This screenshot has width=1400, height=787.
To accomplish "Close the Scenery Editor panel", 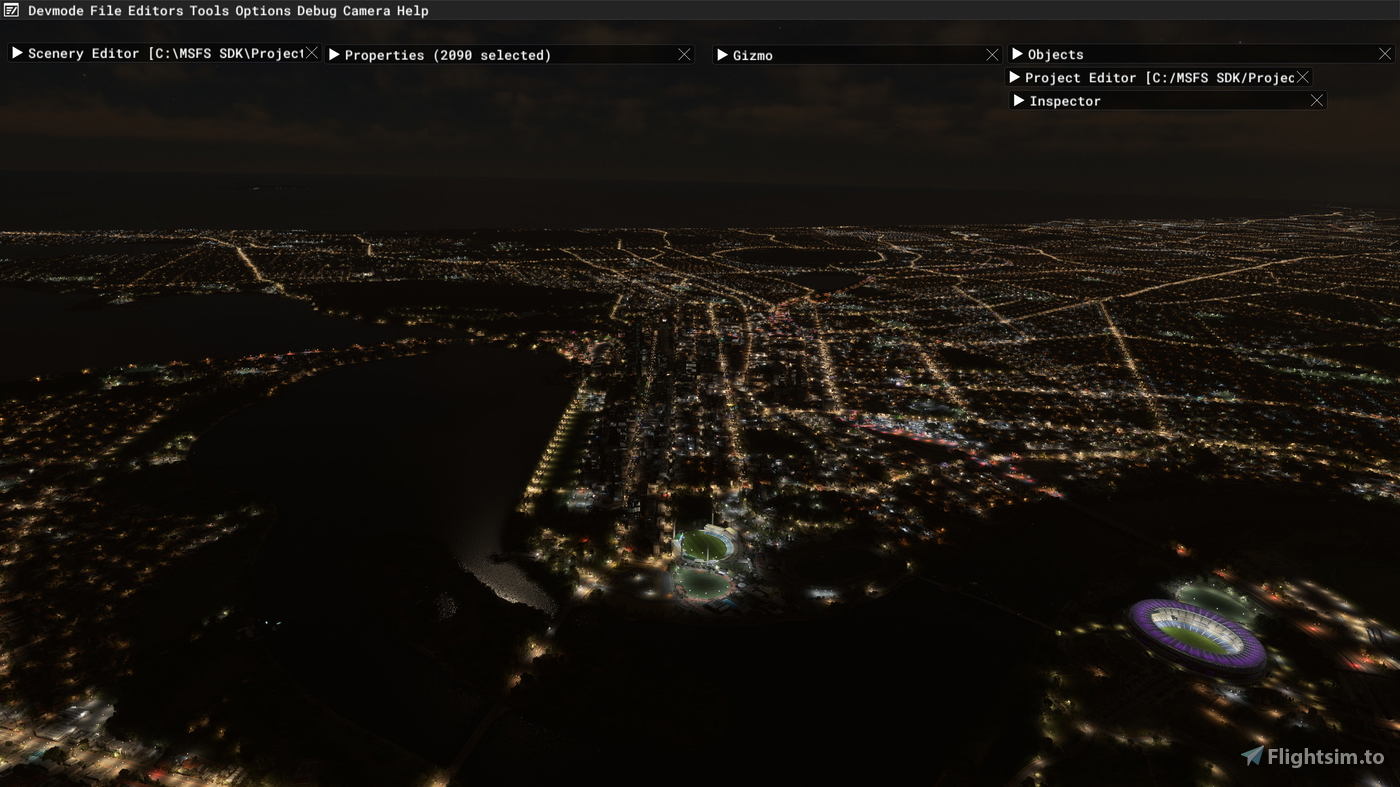I will [311, 52].
